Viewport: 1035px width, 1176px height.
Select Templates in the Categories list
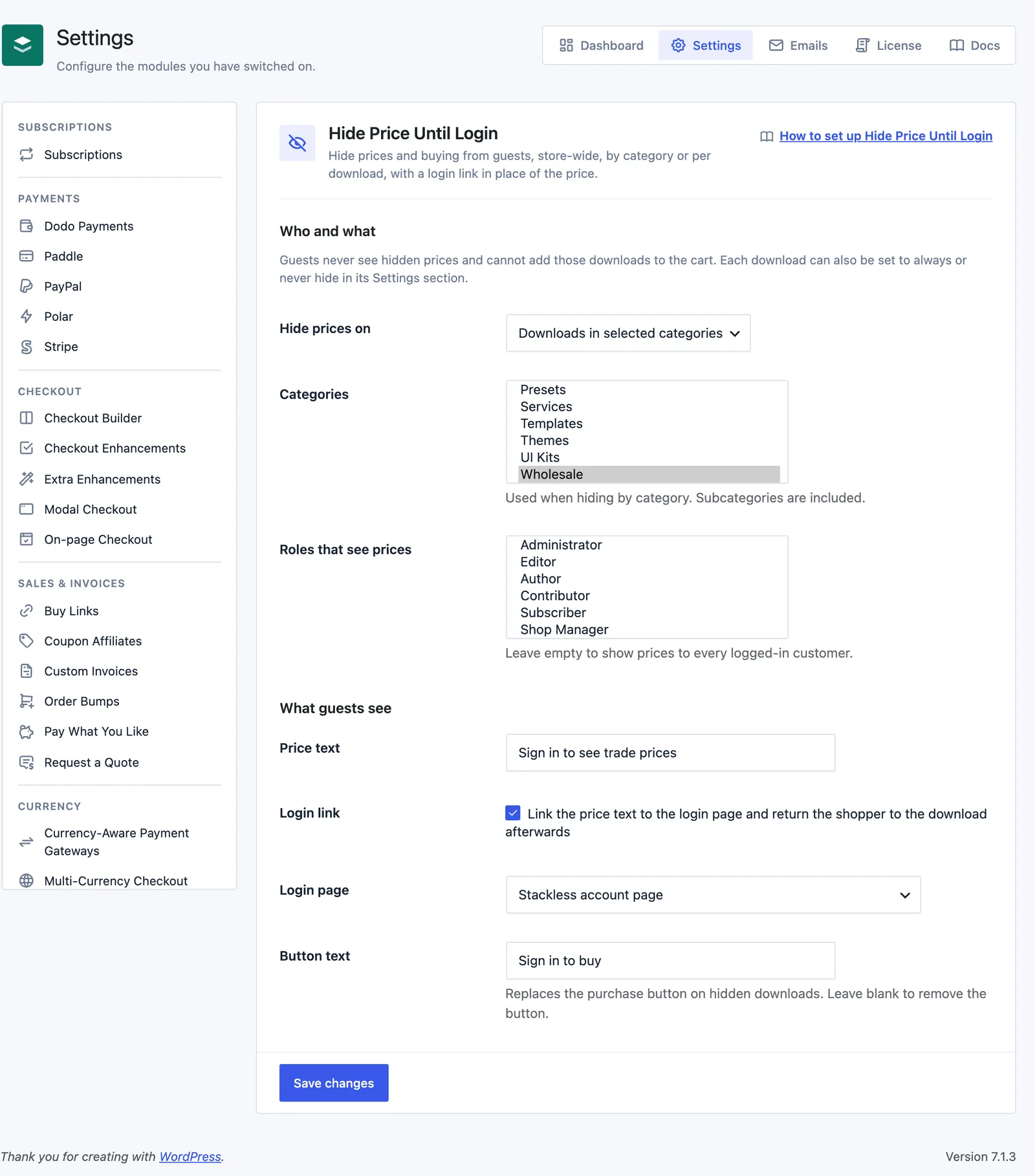pyautogui.click(x=649, y=424)
